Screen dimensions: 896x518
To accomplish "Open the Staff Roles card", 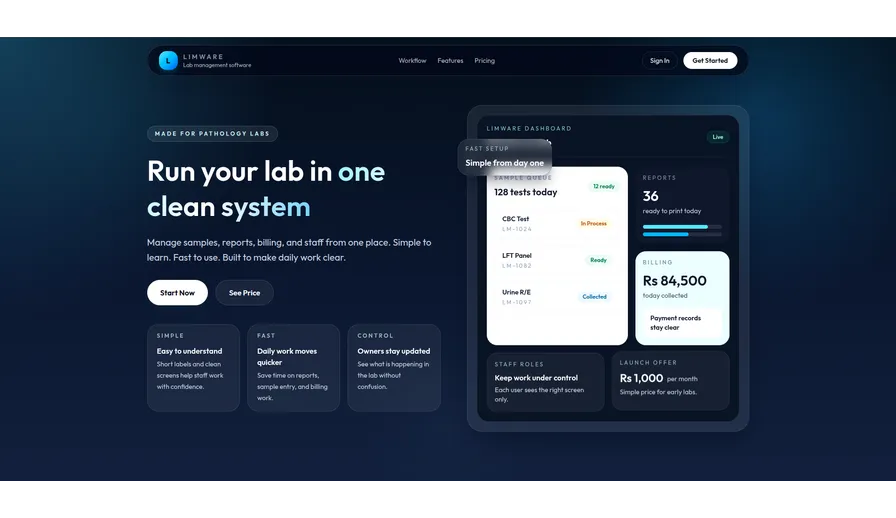I will coord(545,382).
